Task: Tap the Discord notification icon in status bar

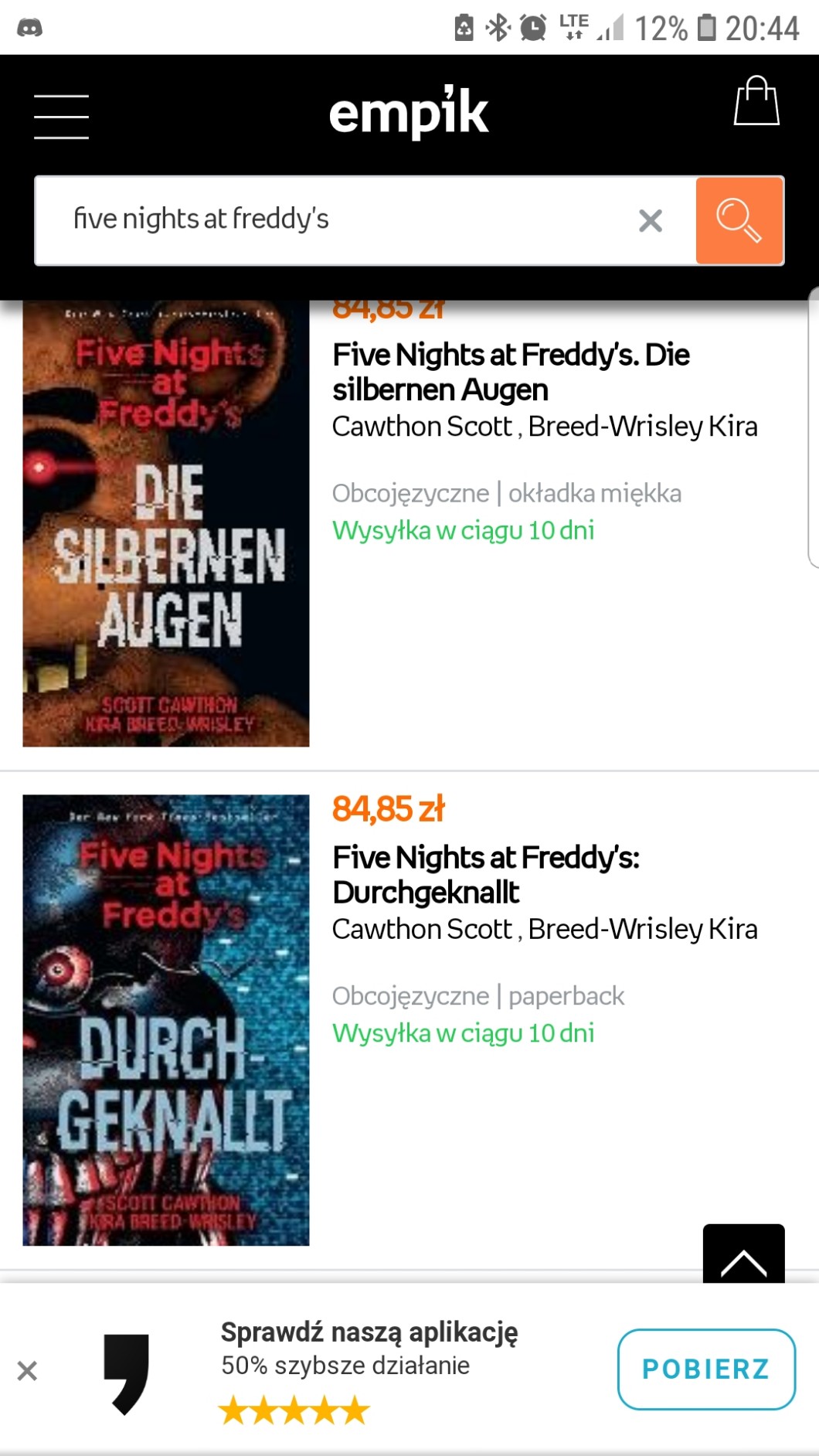Action: (x=29, y=29)
